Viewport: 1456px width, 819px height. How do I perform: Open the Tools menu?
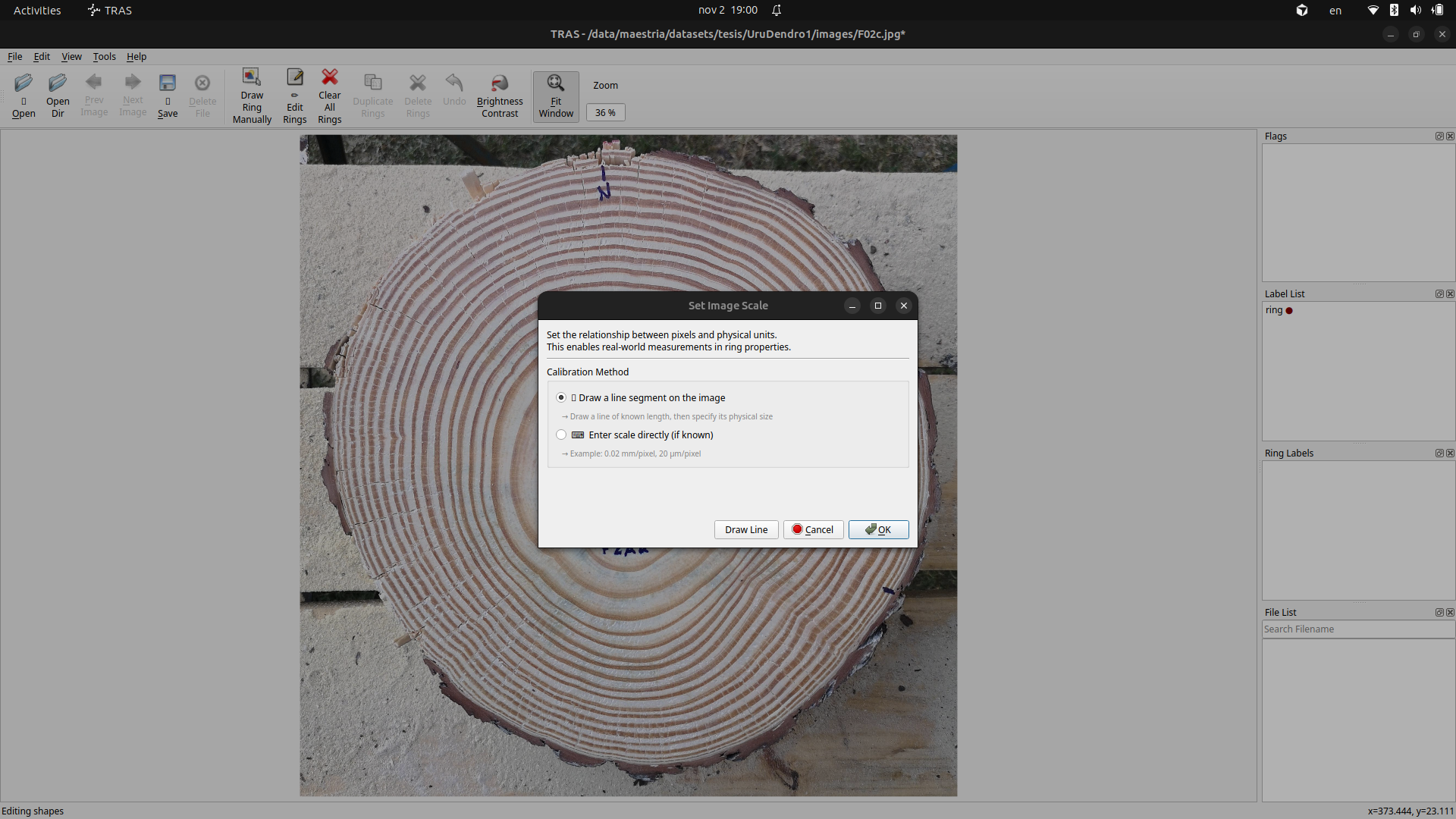[104, 57]
